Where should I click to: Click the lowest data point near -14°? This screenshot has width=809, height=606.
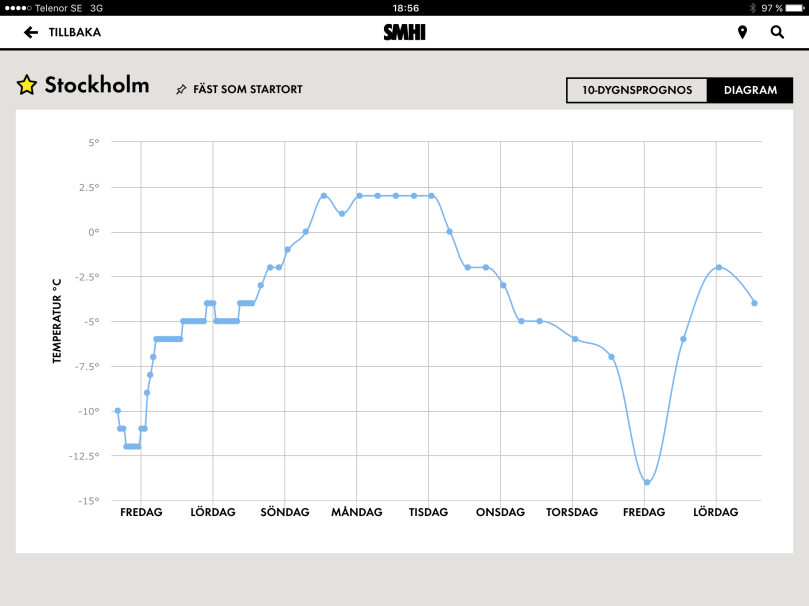click(647, 482)
